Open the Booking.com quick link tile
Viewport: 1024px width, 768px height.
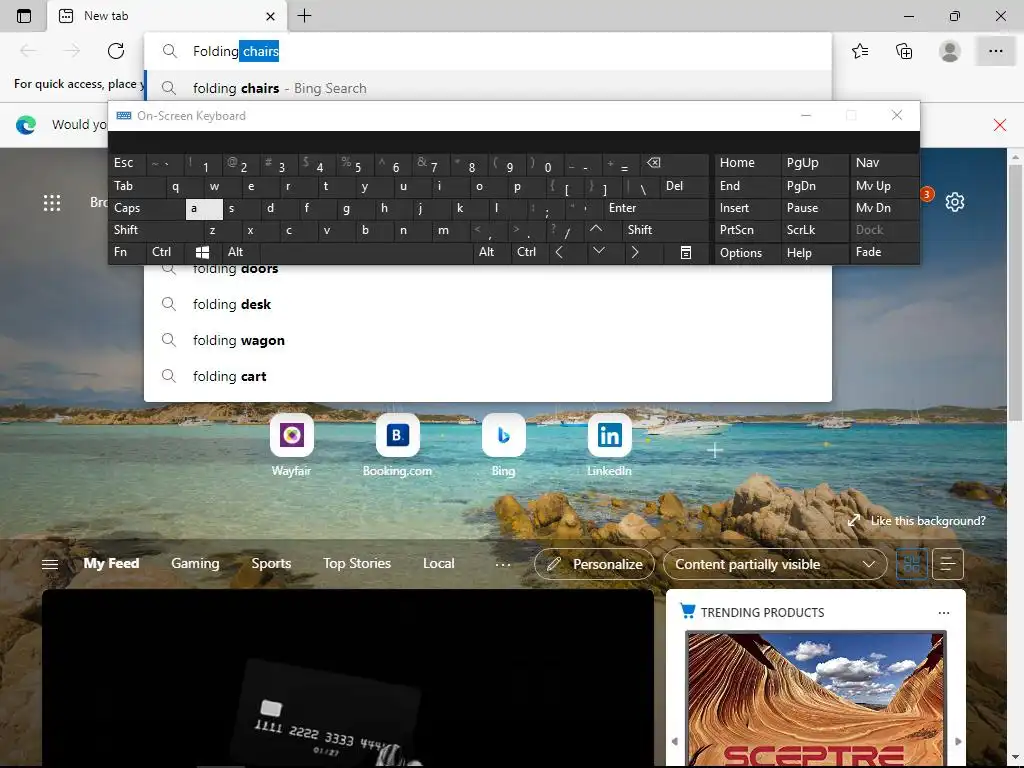tap(397, 445)
